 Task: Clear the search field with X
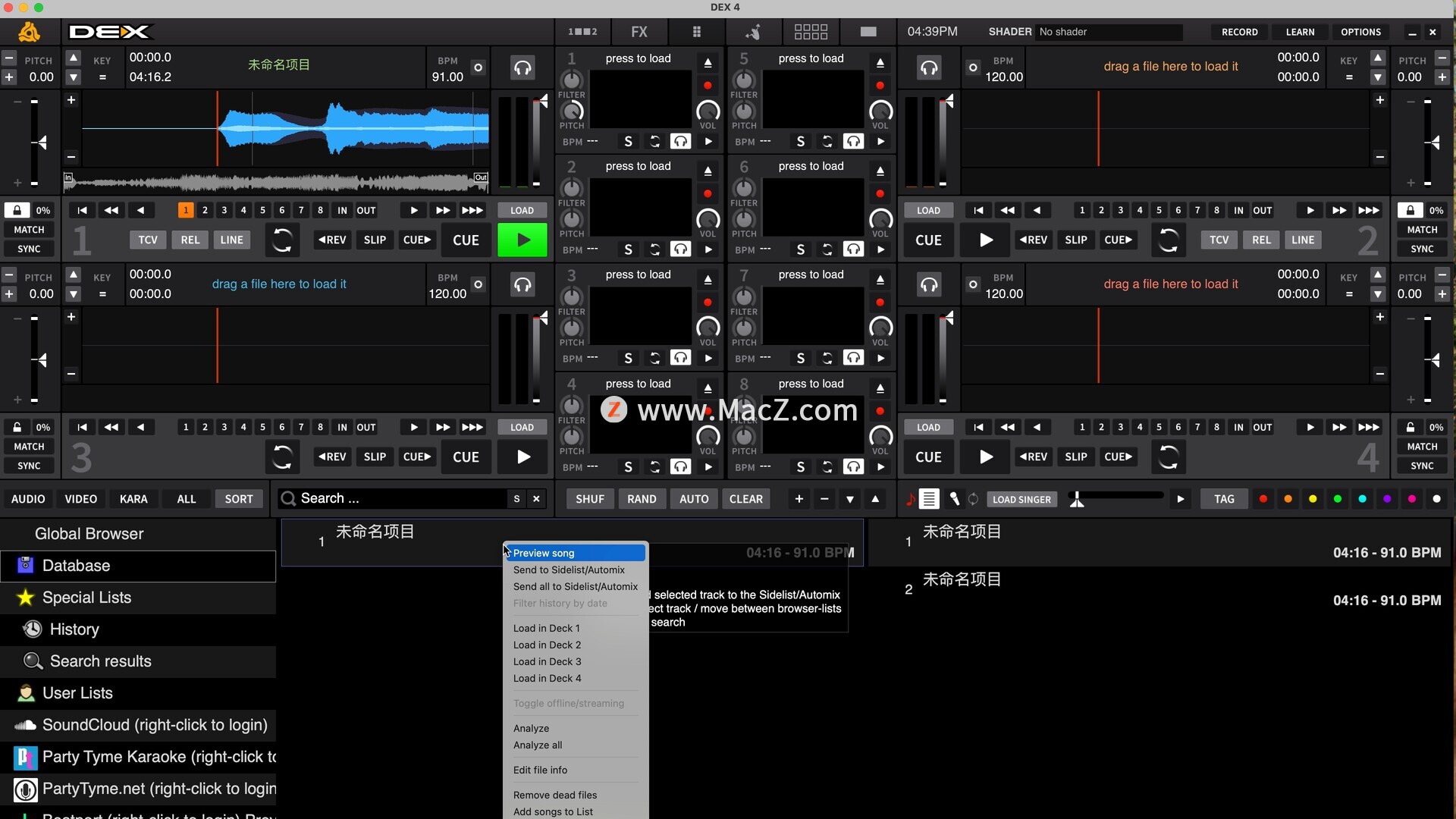point(536,498)
